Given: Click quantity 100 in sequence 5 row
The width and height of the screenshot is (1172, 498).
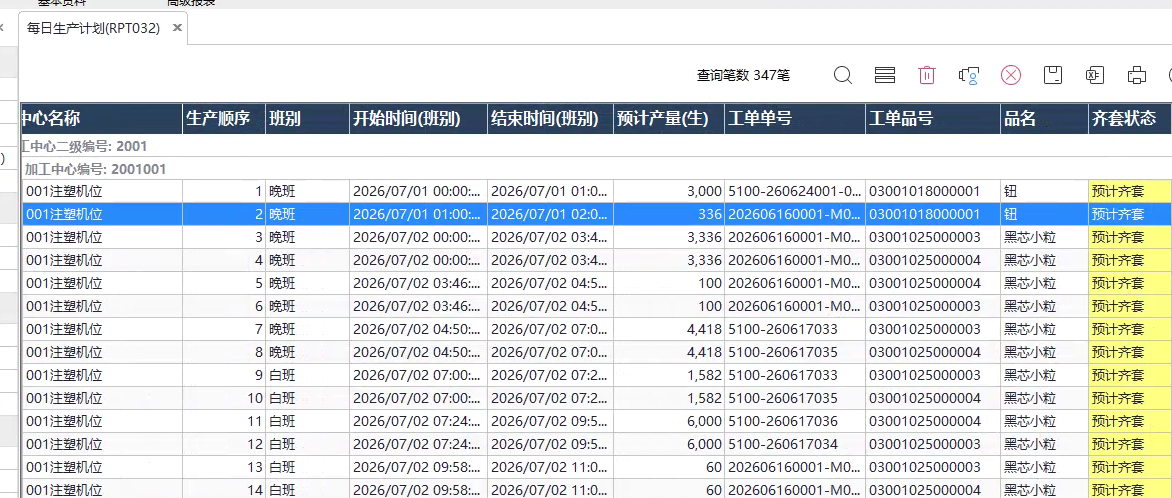Looking at the screenshot, I should [669, 283].
